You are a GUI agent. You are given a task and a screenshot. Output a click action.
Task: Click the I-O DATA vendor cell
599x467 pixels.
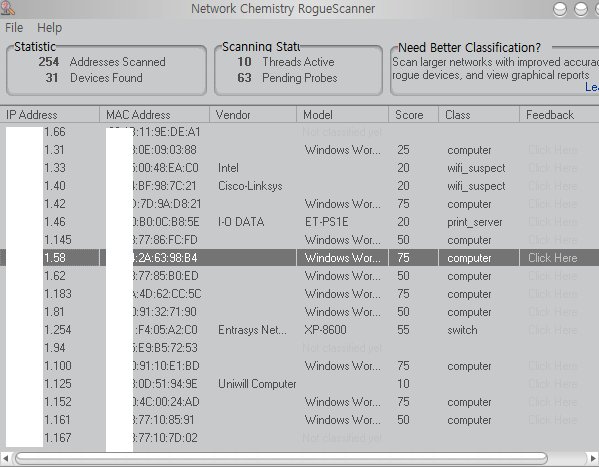tap(241, 222)
